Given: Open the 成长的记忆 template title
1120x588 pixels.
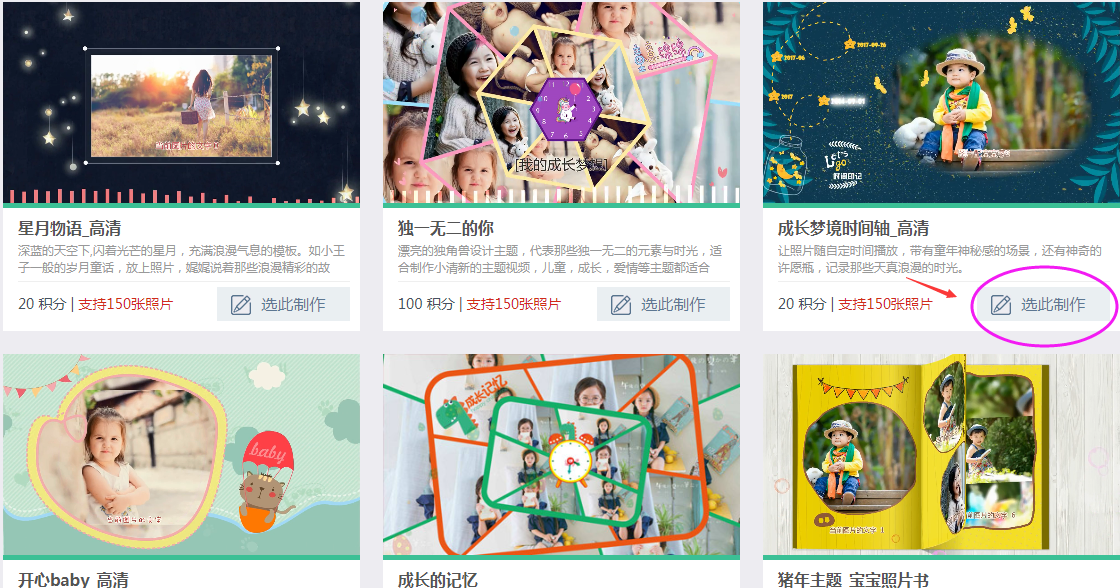Looking at the screenshot, I should (437, 580).
